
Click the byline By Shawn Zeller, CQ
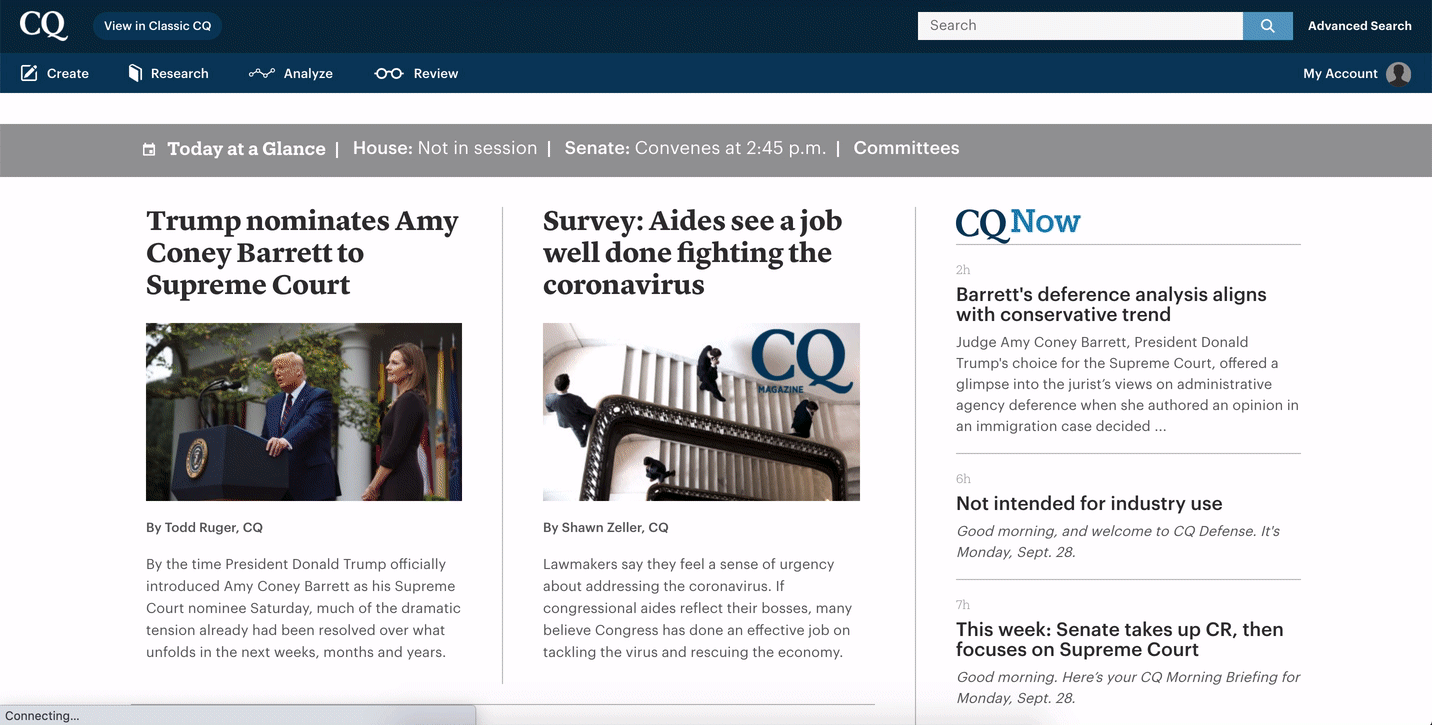(605, 527)
